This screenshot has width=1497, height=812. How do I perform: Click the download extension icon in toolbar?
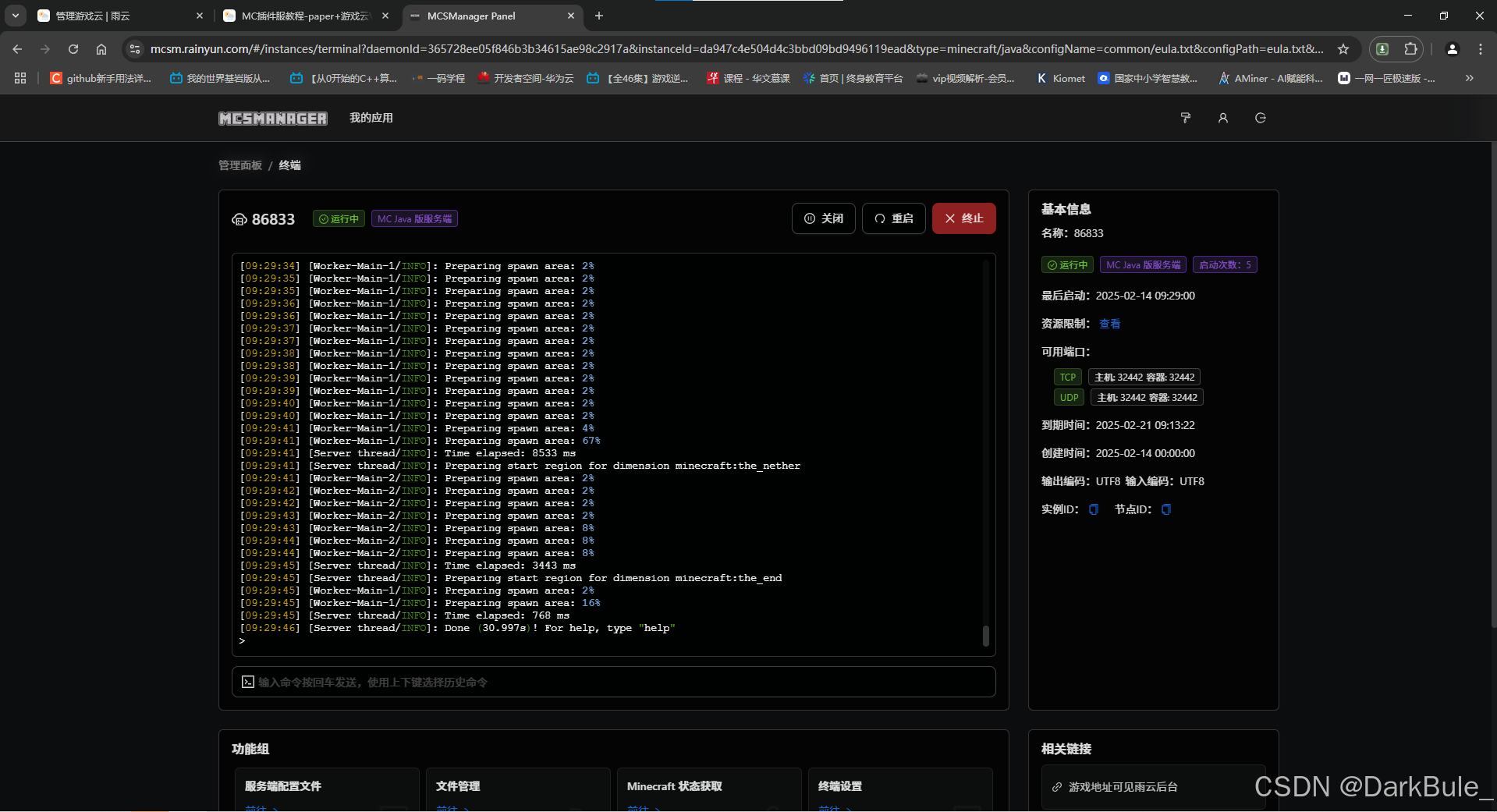click(x=1382, y=49)
